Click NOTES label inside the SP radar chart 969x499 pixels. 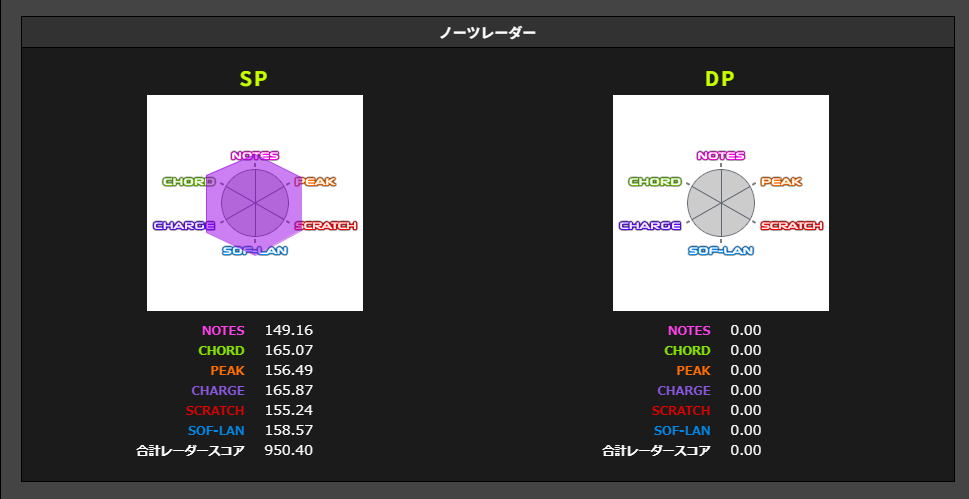[255, 156]
